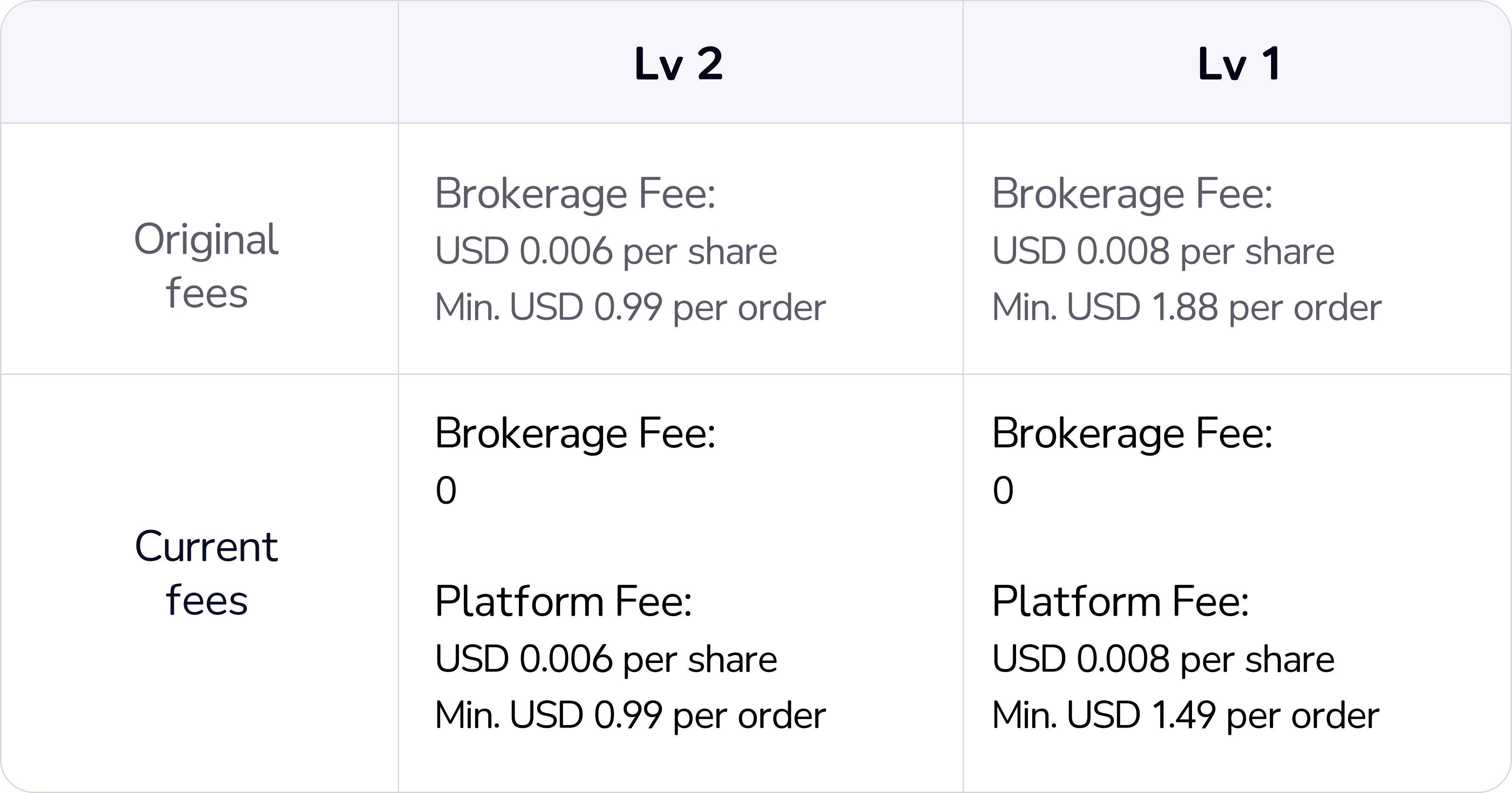Click the Min. USD 1.49 per order text

(1185, 716)
